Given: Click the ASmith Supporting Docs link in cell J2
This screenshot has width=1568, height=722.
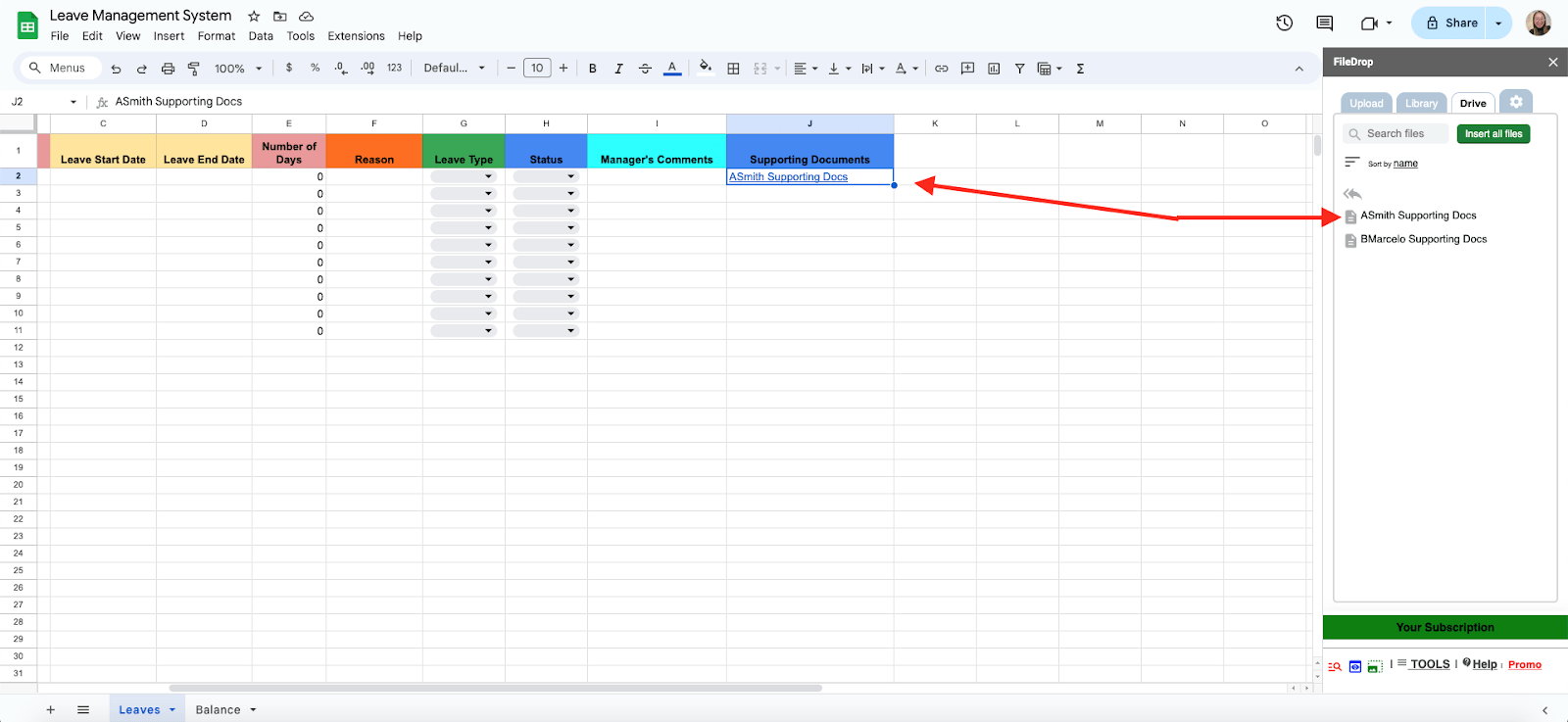Looking at the screenshot, I should point(788,176).
